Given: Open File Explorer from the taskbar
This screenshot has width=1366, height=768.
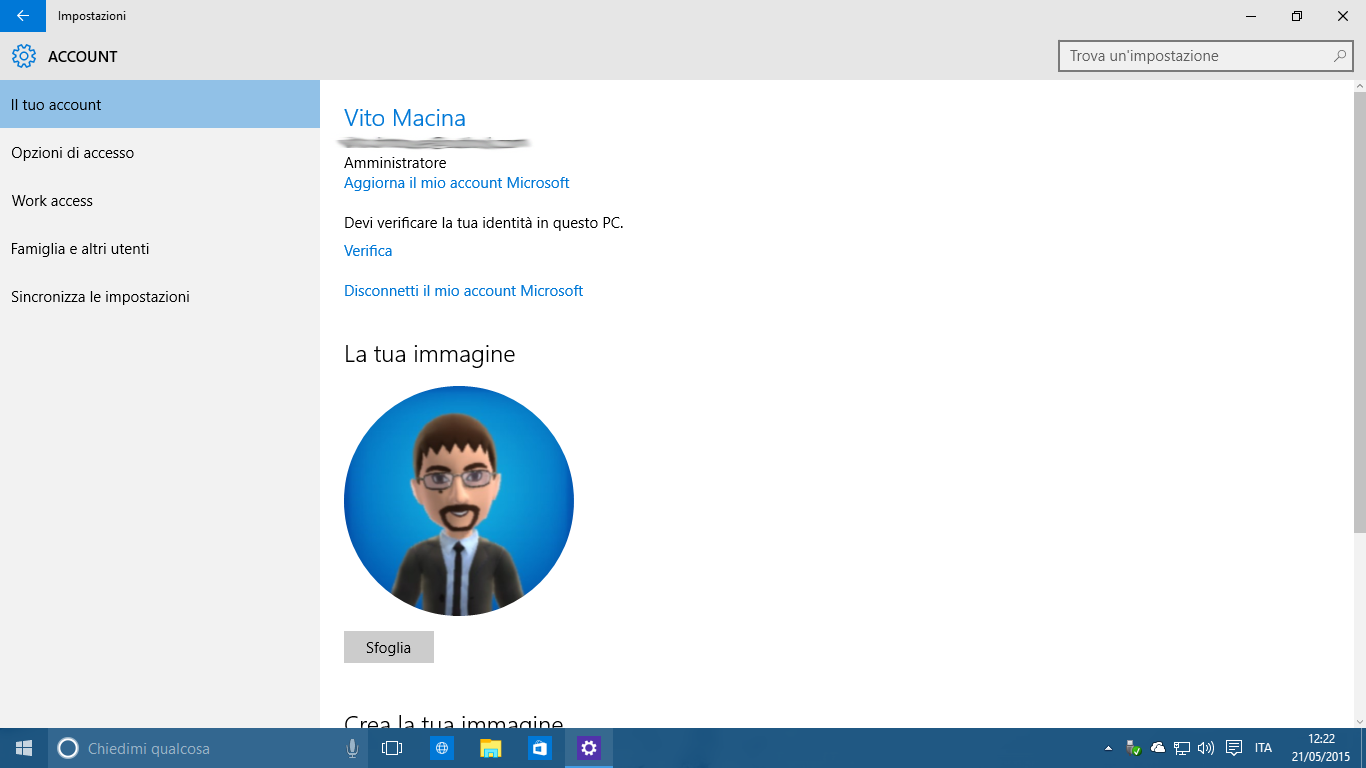Looking at the screenshot, I should [490, 748].
